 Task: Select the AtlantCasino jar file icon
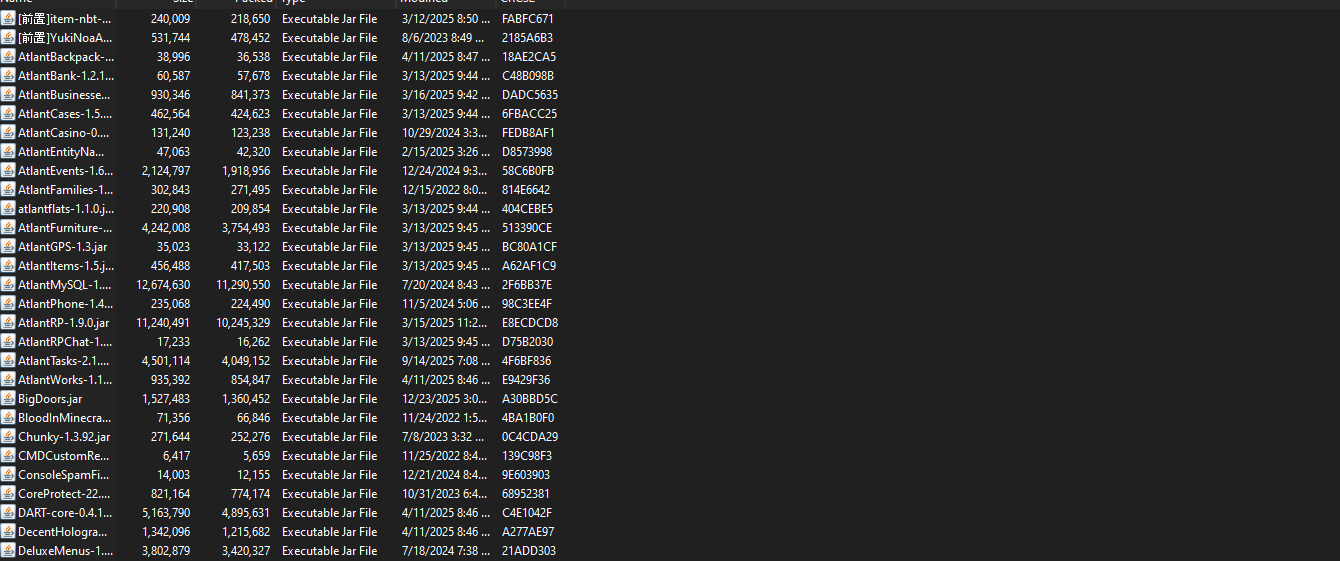click(x=8, y=133)
